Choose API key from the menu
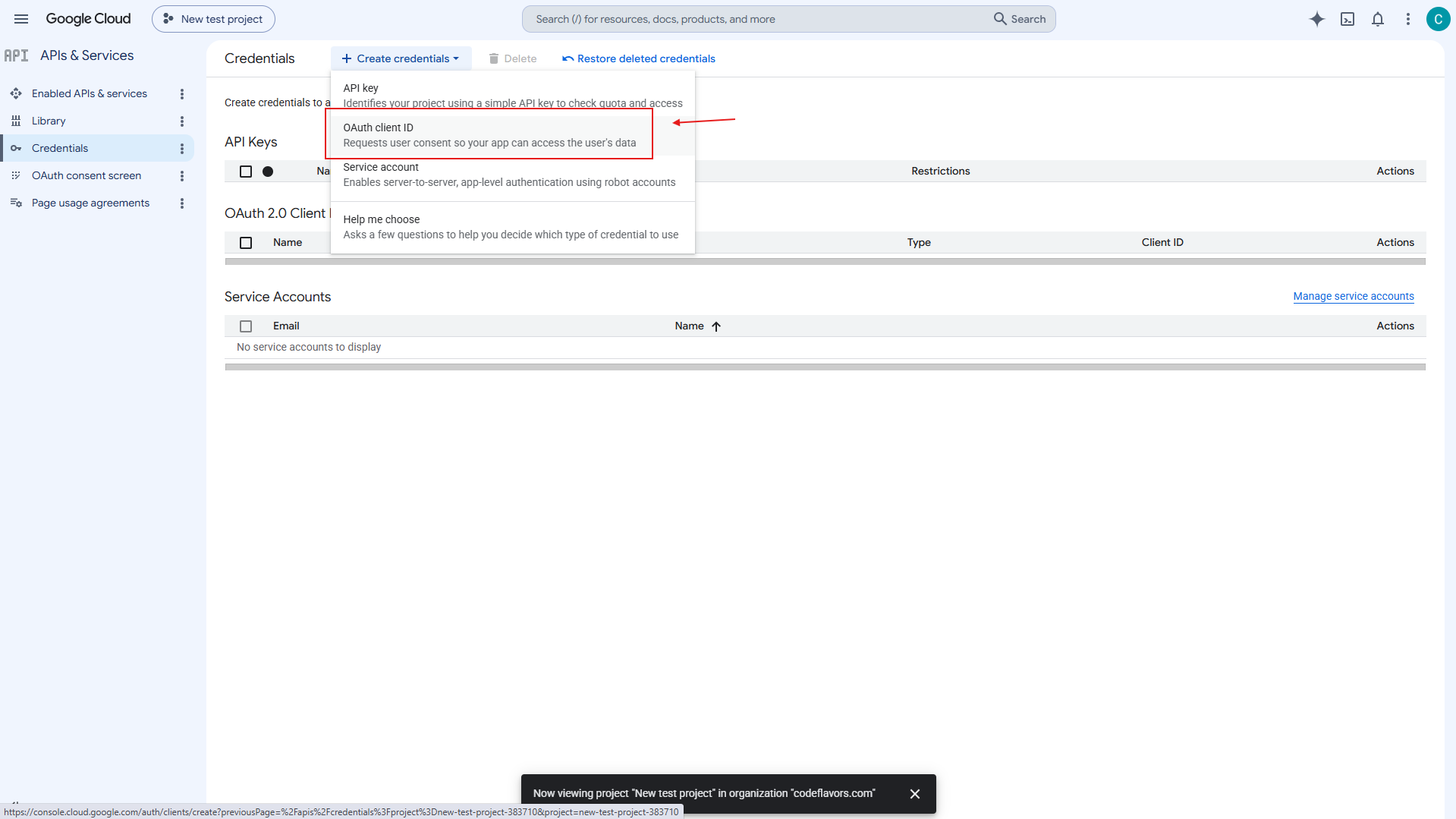 point(513,96)
